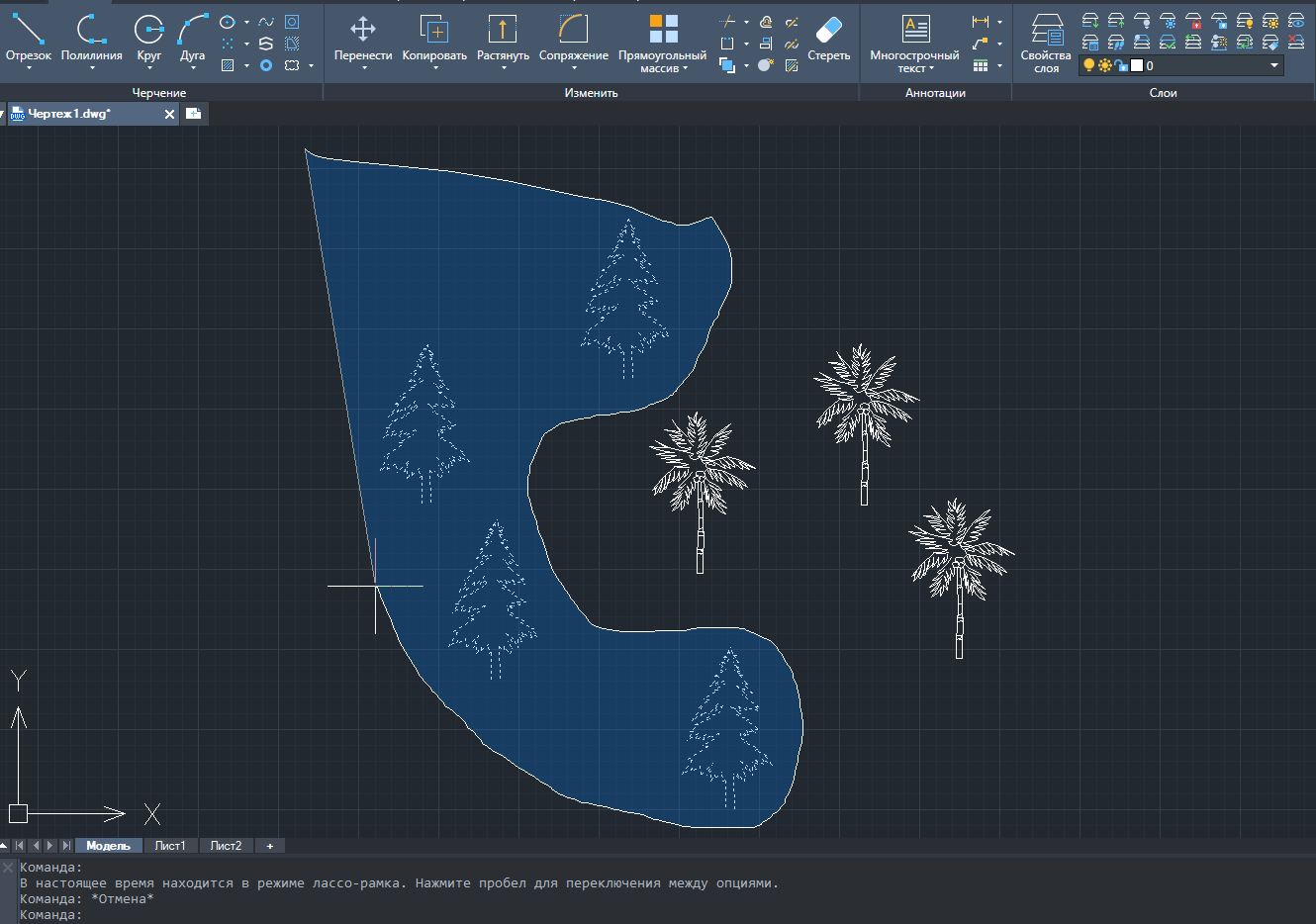The height and width of the screenshot is (924, 1316).
Task: Select the table tool in Аннотации
Action: [981, 65]
